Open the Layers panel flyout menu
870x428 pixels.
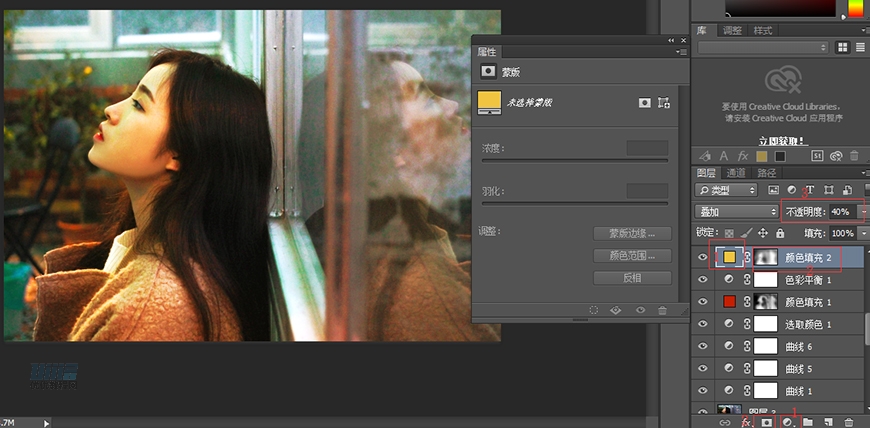864,173
